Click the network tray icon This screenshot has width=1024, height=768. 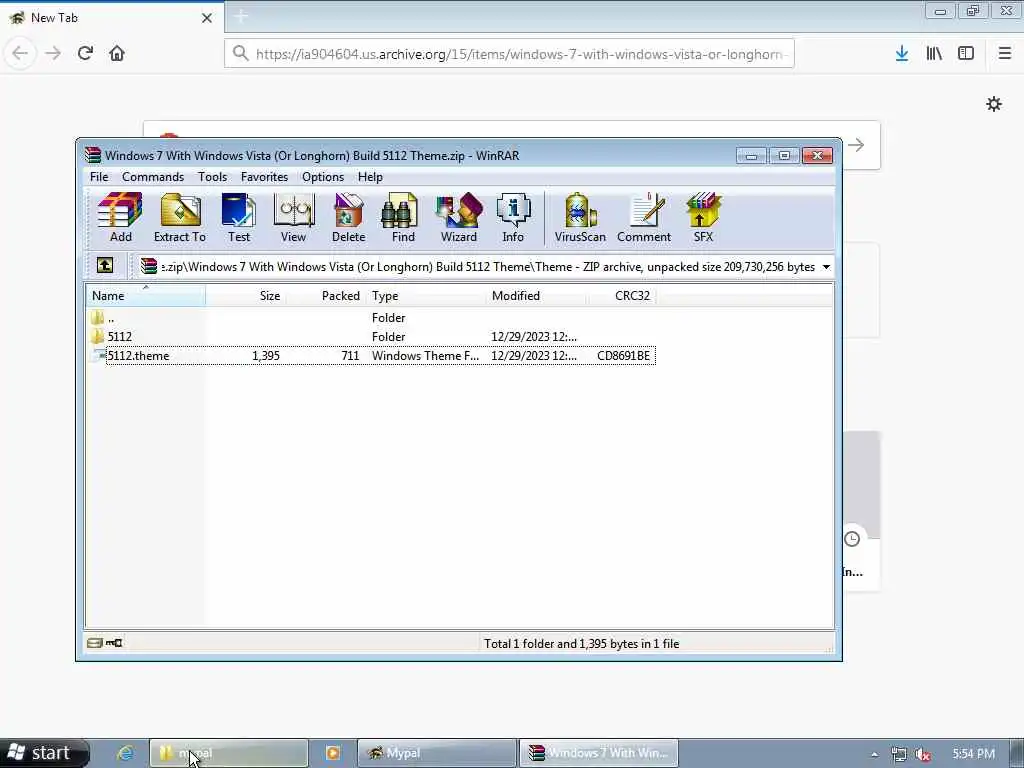[899, 754]
